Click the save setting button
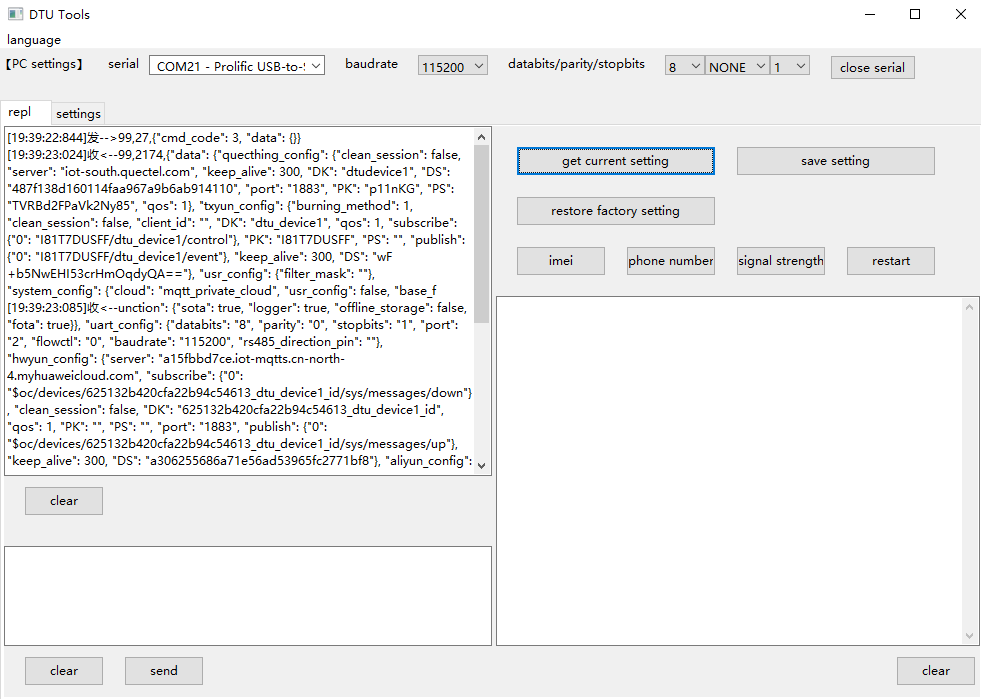 click(835, 160)
